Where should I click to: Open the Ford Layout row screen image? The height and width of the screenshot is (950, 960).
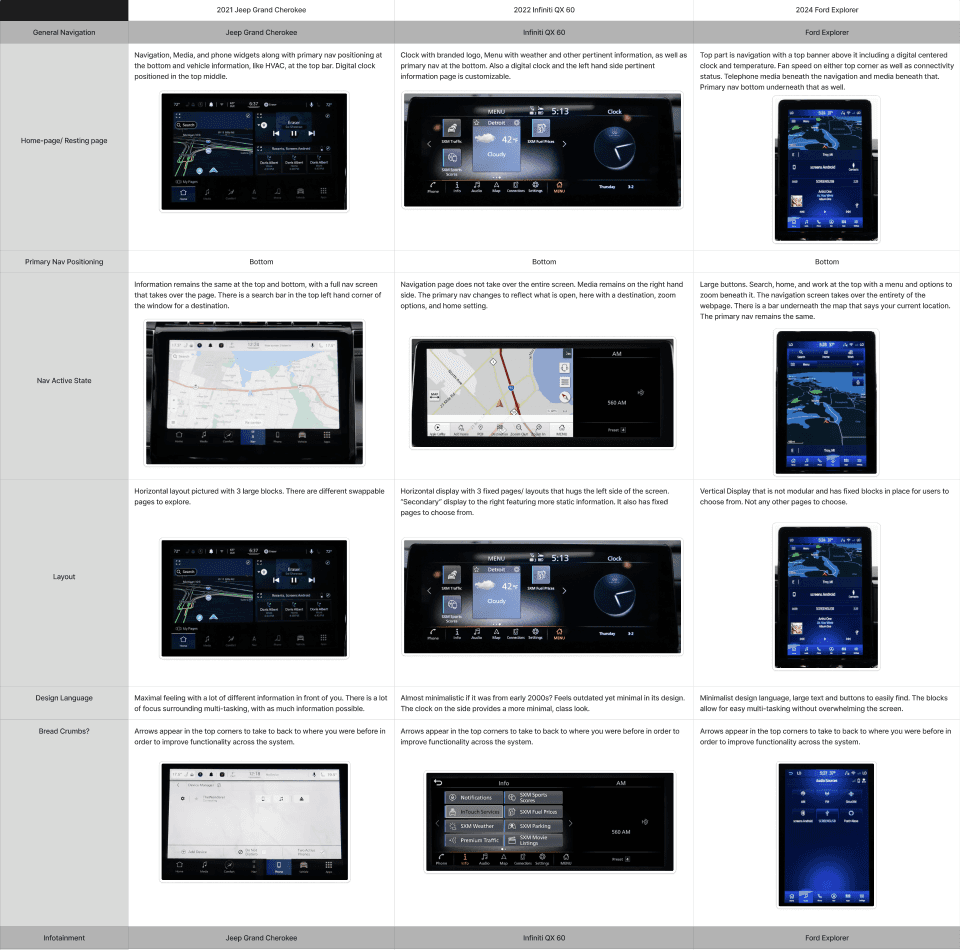click(x=826, y=597)
